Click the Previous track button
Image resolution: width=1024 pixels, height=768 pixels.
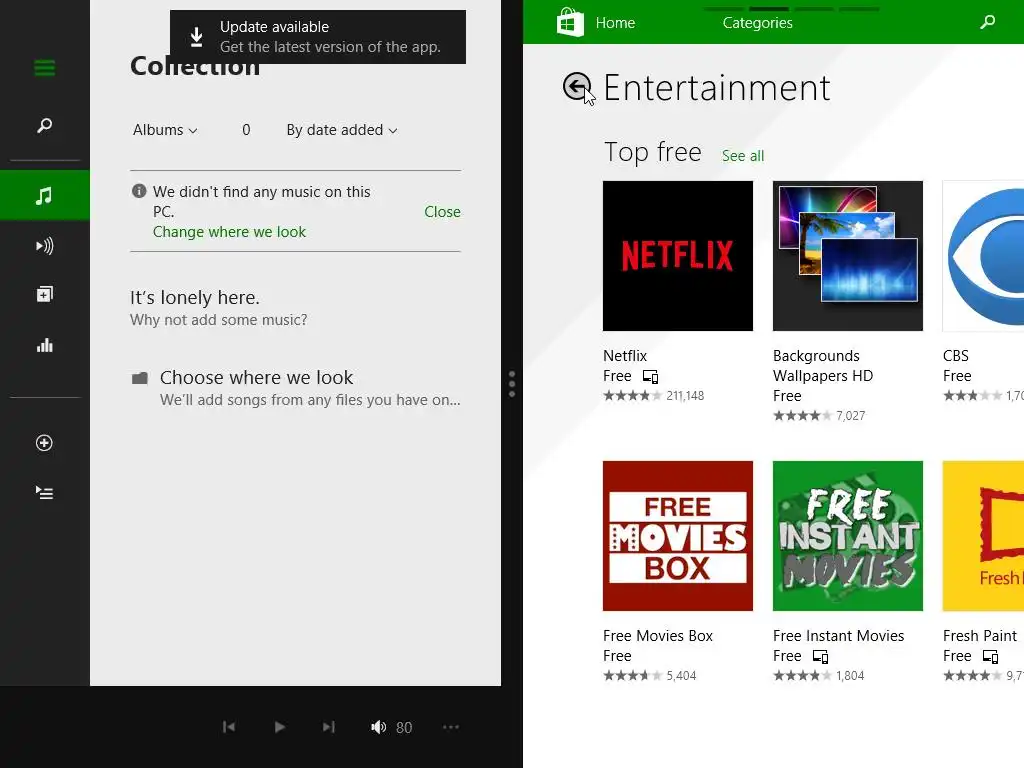[x=229, y=727]
